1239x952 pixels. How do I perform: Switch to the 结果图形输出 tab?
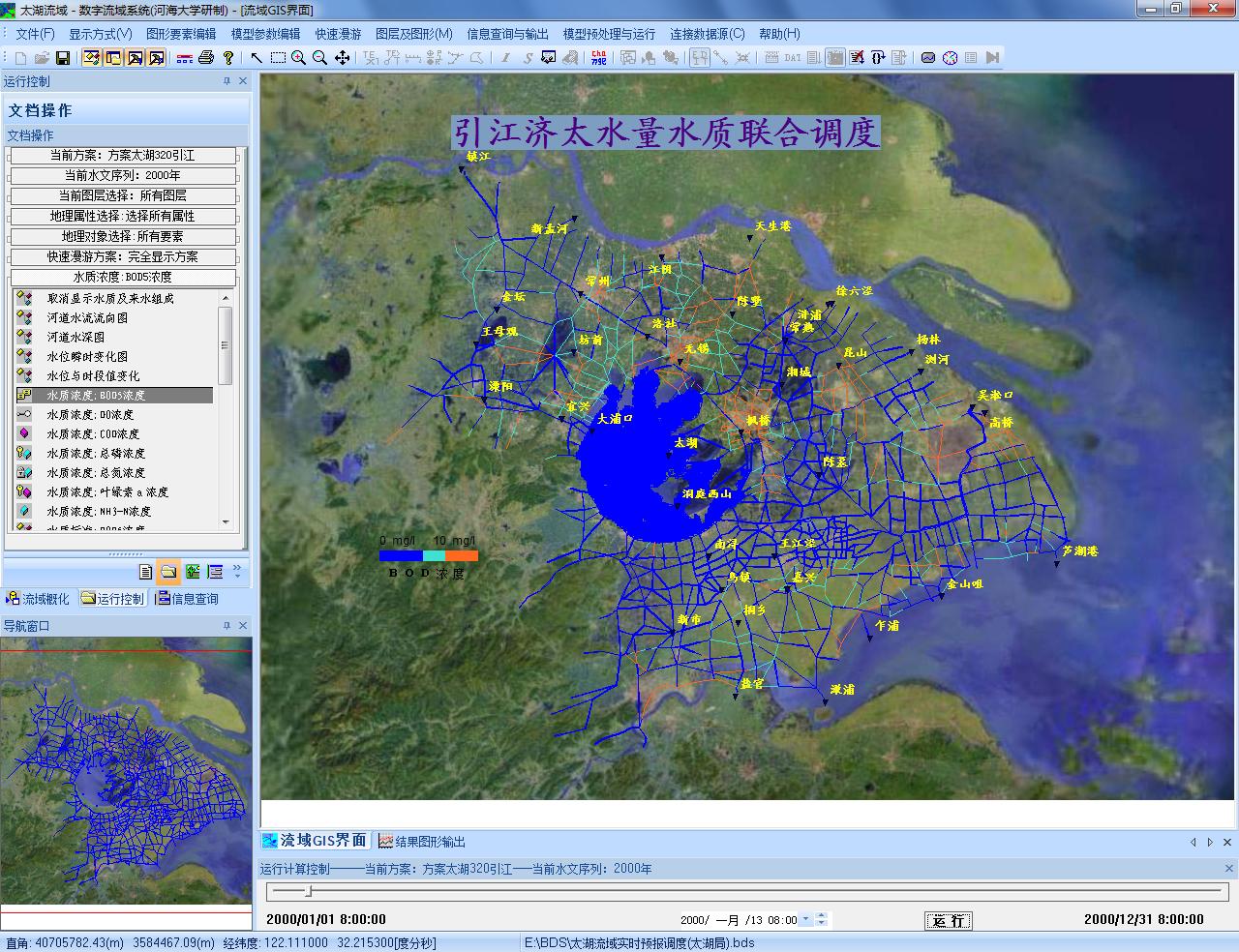click(x=422, y=842)
